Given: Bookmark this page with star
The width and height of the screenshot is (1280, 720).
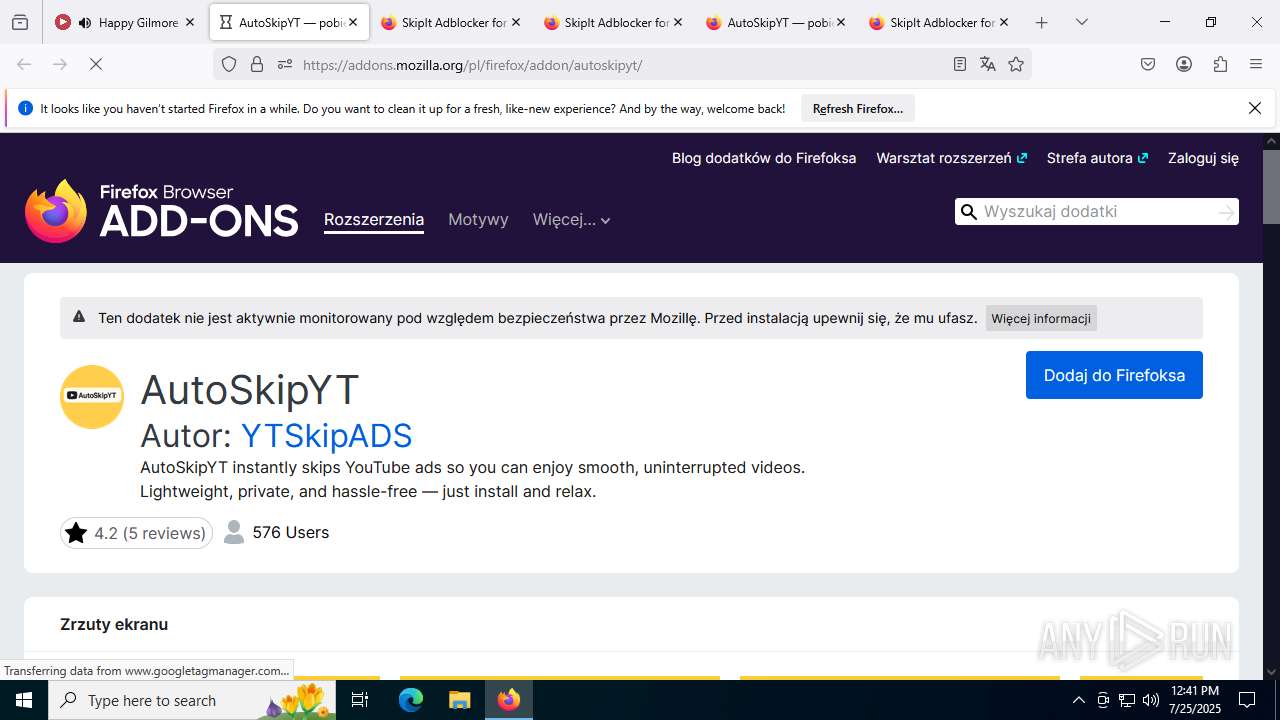Looking at the screenshot, I should pyautogui.click(x=1016, y=64).
